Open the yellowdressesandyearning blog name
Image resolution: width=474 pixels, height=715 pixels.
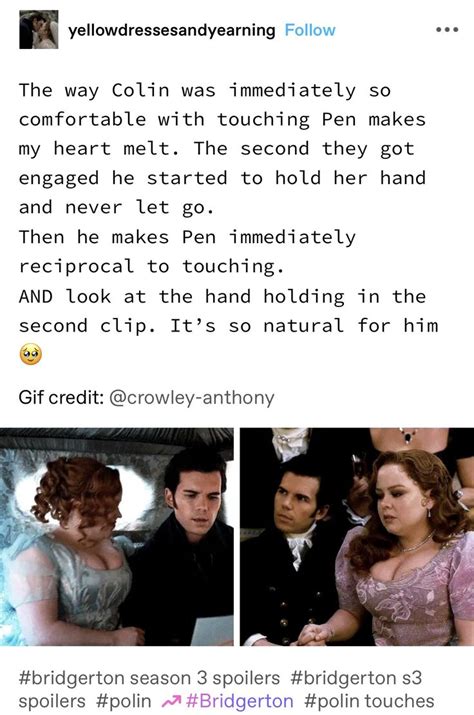click(172, 31)
